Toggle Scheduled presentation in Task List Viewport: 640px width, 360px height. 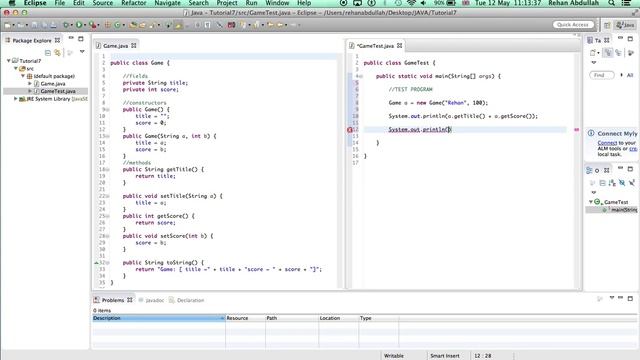point(618,53)
